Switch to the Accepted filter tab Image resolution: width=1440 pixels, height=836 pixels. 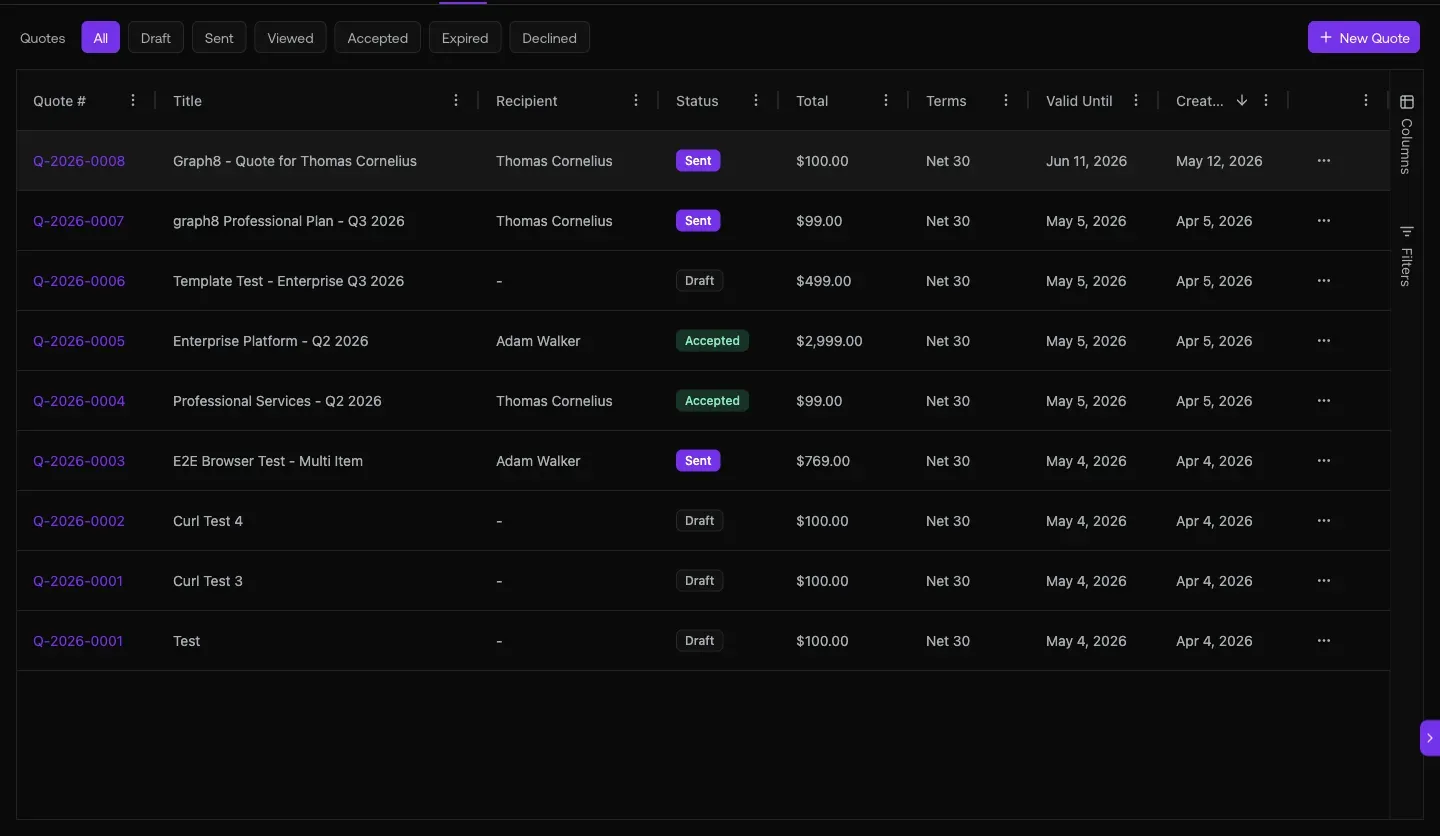[x=378, y=38]
